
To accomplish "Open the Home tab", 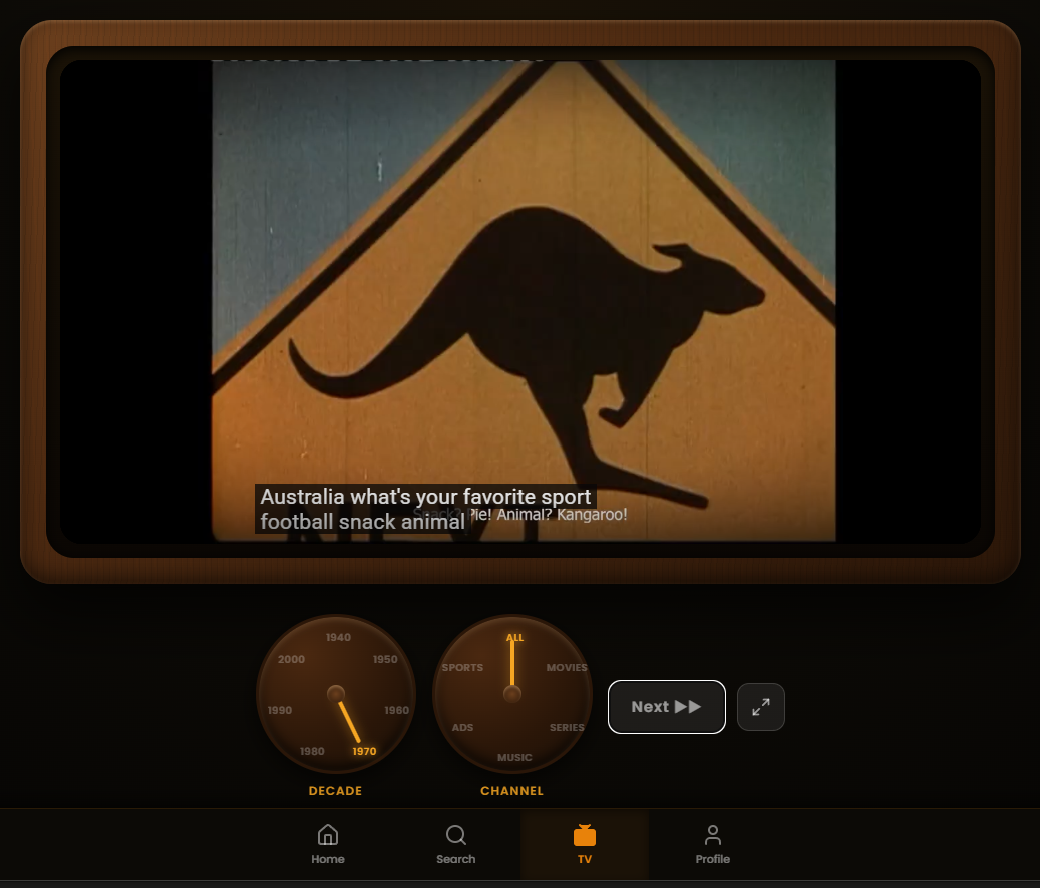I will click(328, 844).
